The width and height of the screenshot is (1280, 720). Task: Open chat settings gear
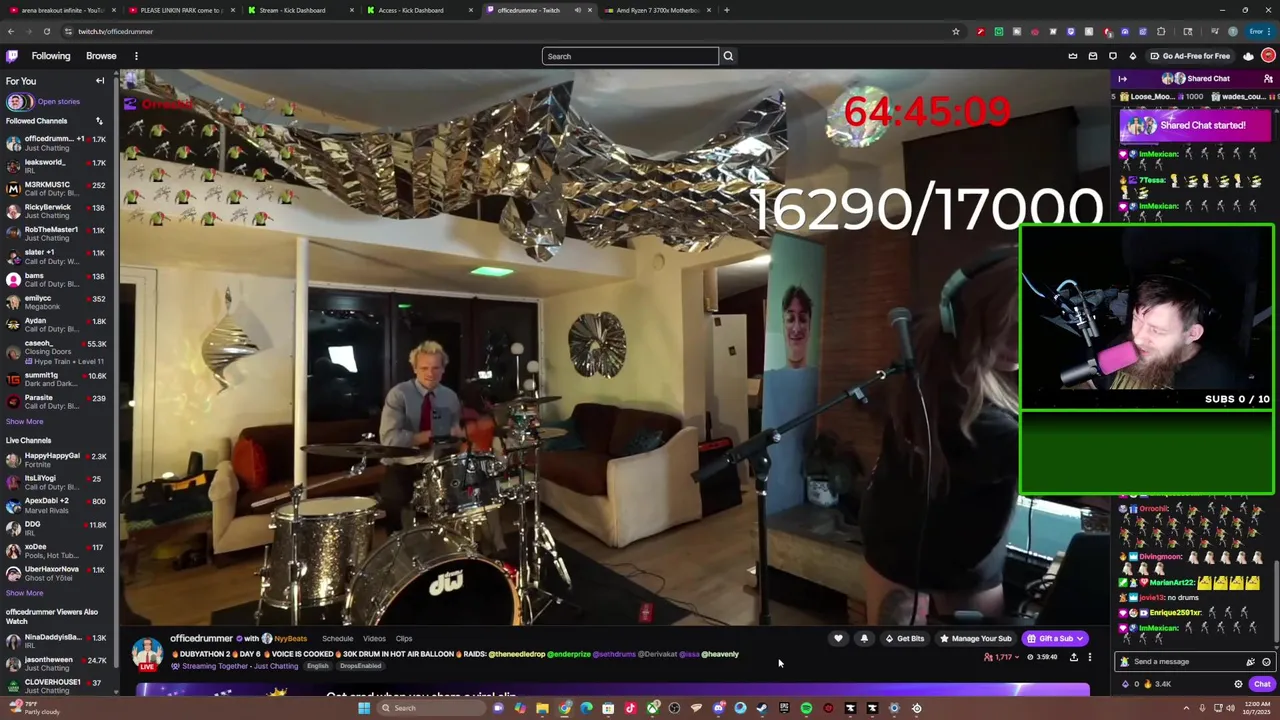(1238, 684)
